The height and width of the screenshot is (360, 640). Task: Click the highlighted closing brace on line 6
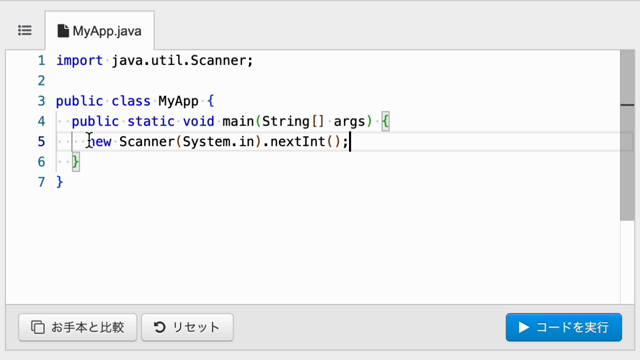coord(76,162)
